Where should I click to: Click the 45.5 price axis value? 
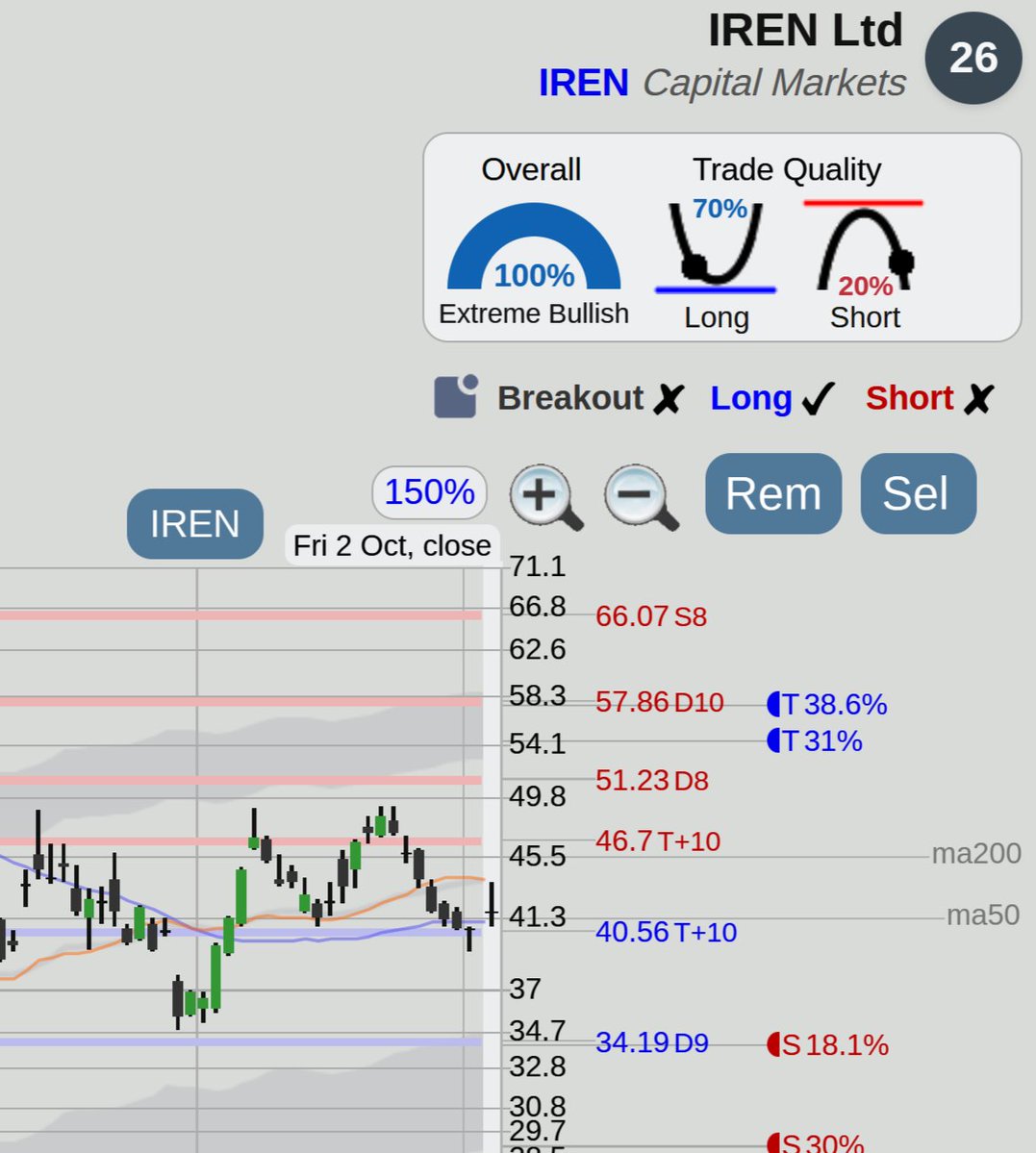point(537,857)
